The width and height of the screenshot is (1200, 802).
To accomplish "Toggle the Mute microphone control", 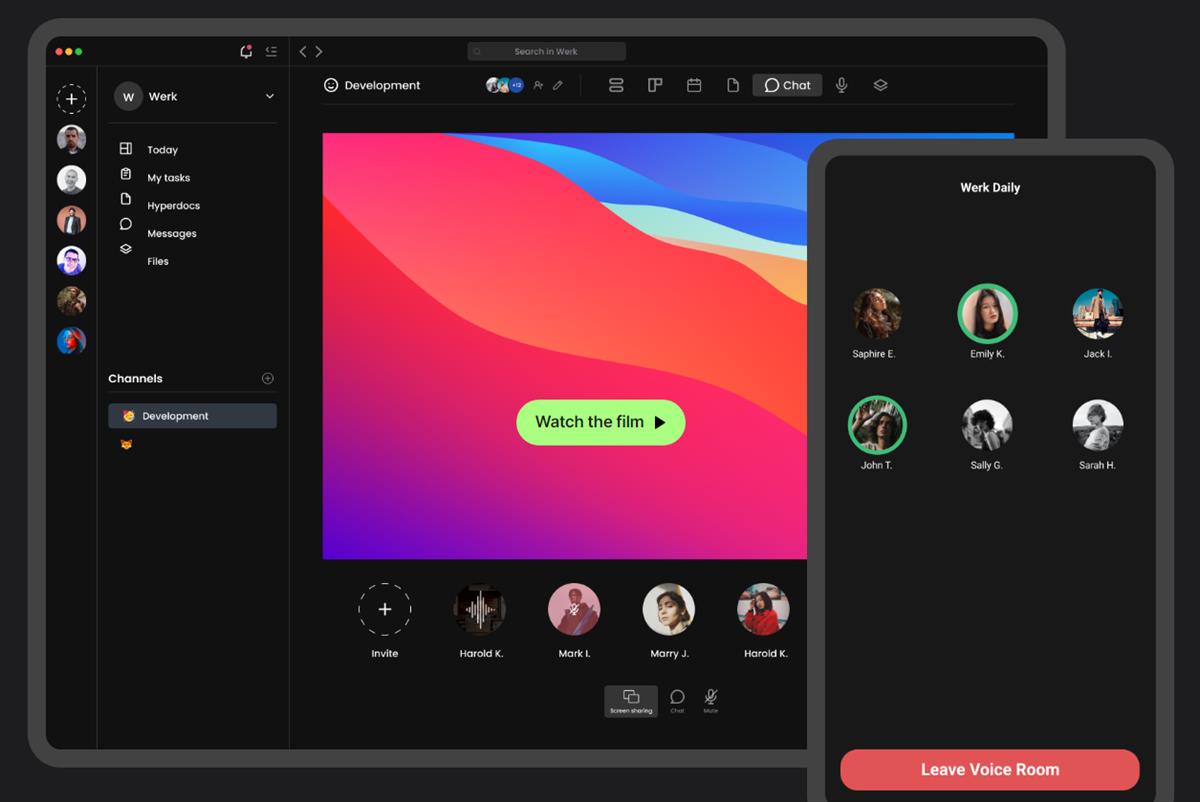I will click(711, 700).
